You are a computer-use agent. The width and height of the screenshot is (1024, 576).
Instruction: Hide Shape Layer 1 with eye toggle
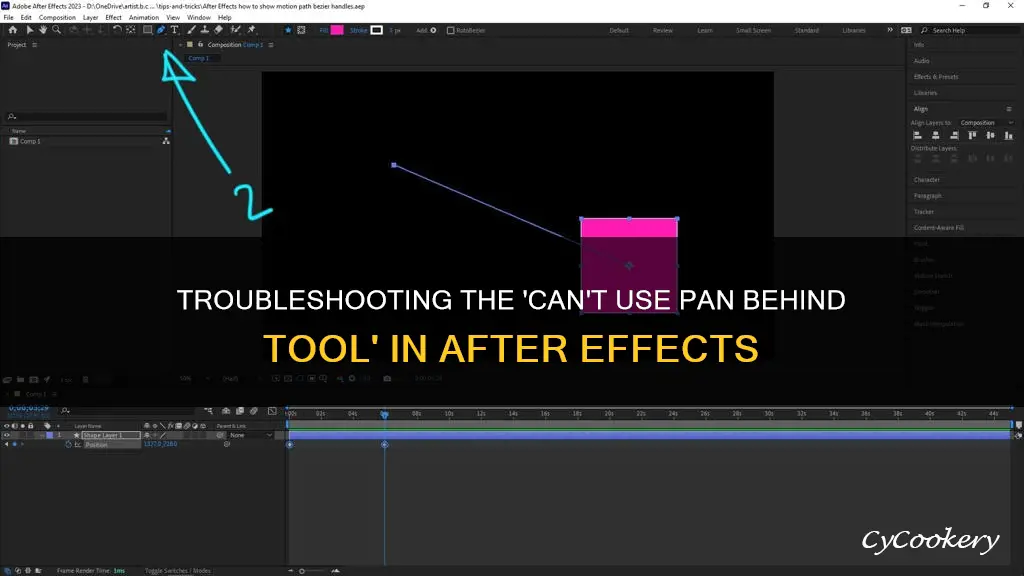[x=7, y=435]
